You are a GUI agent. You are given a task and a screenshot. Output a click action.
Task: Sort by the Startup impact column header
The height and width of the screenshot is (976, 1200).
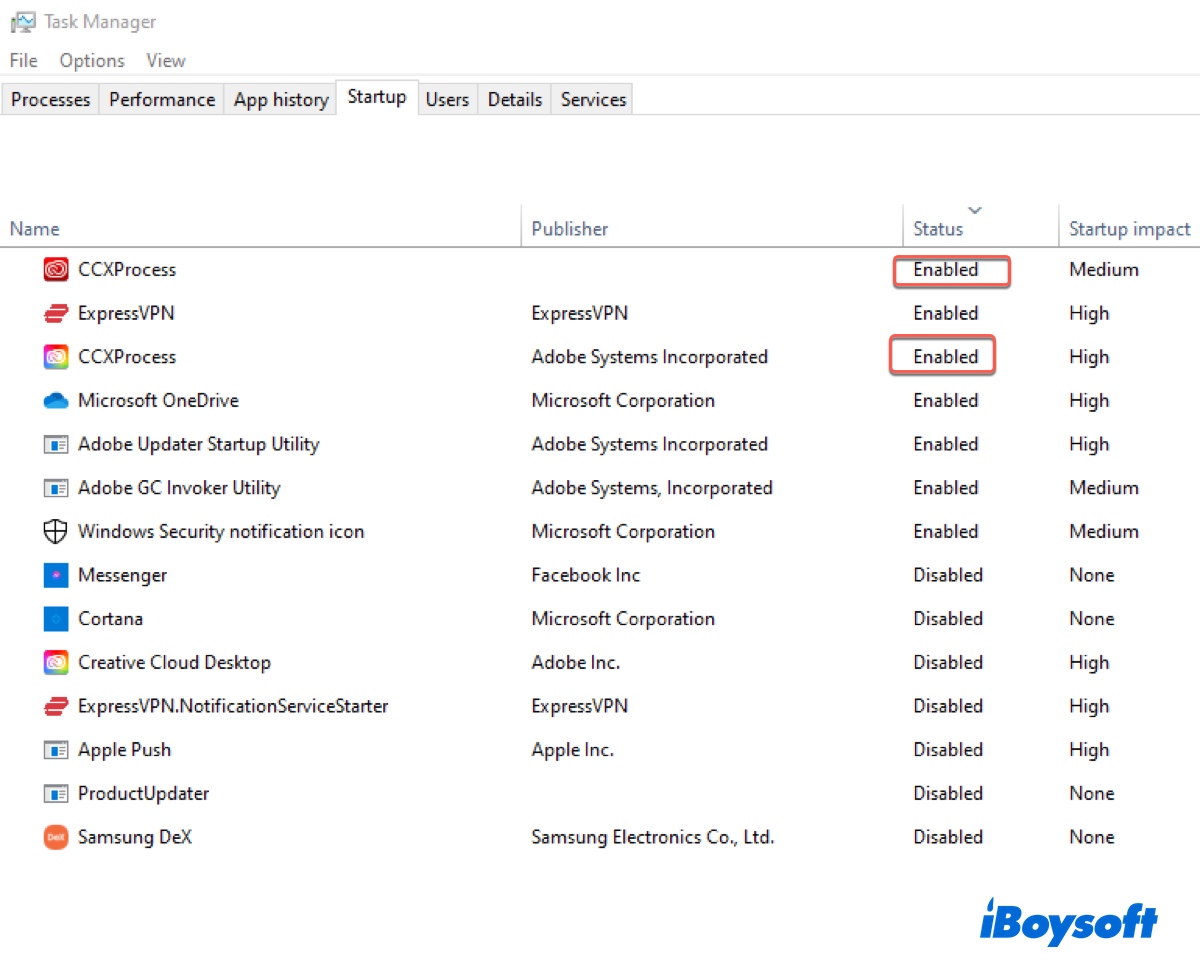[1130, 229]
